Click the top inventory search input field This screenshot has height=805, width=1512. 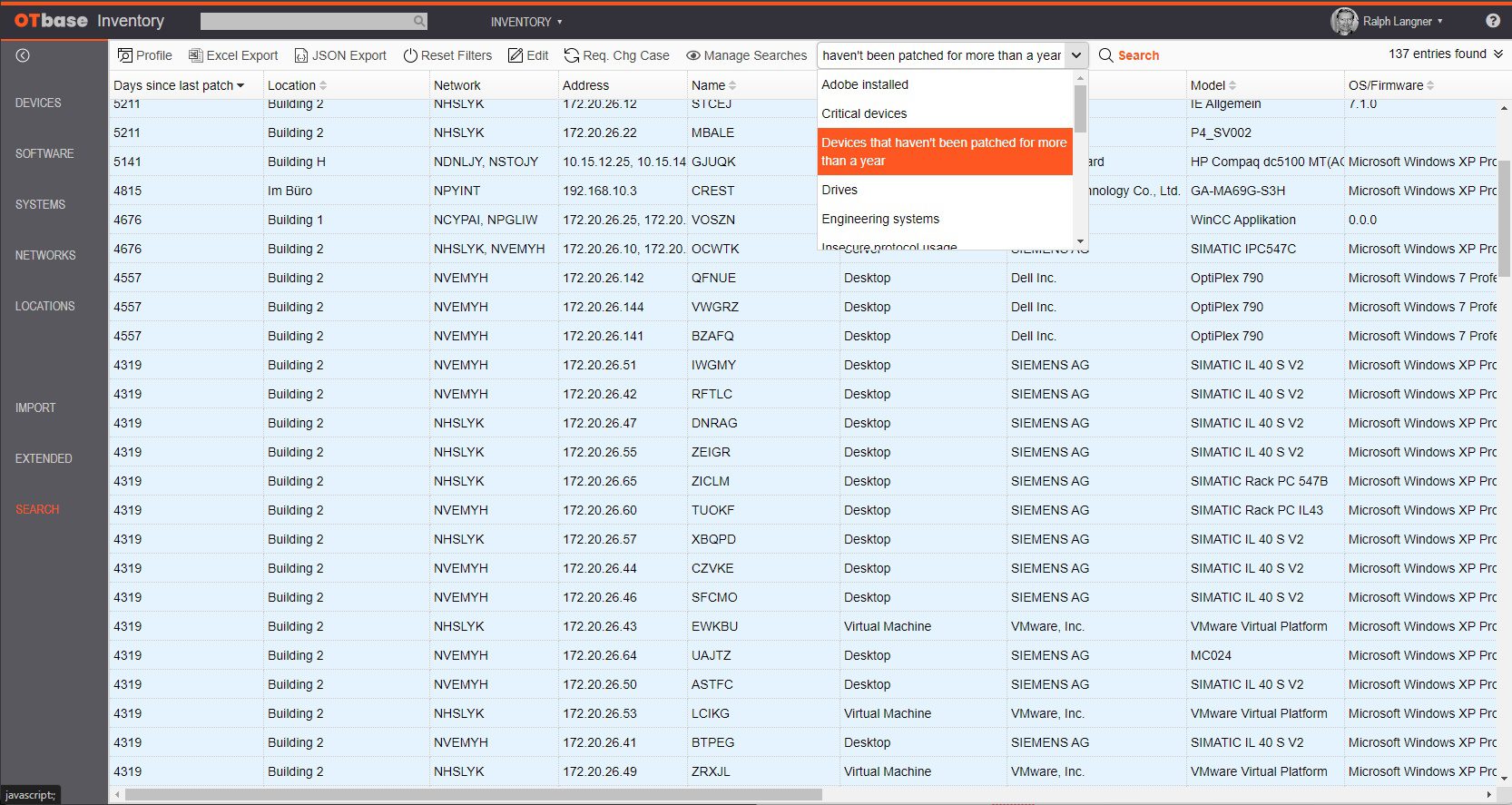[306, 21]
